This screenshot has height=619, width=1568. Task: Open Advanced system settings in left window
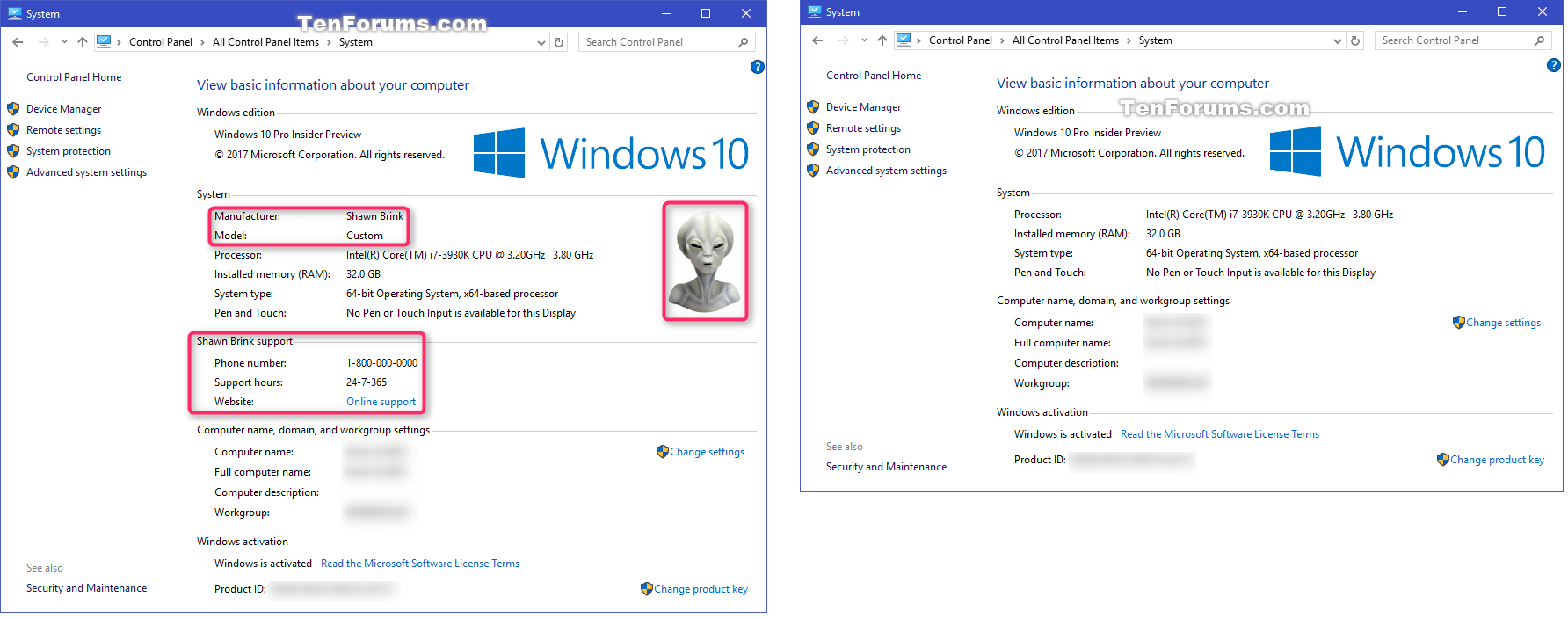tap(86, 172)
